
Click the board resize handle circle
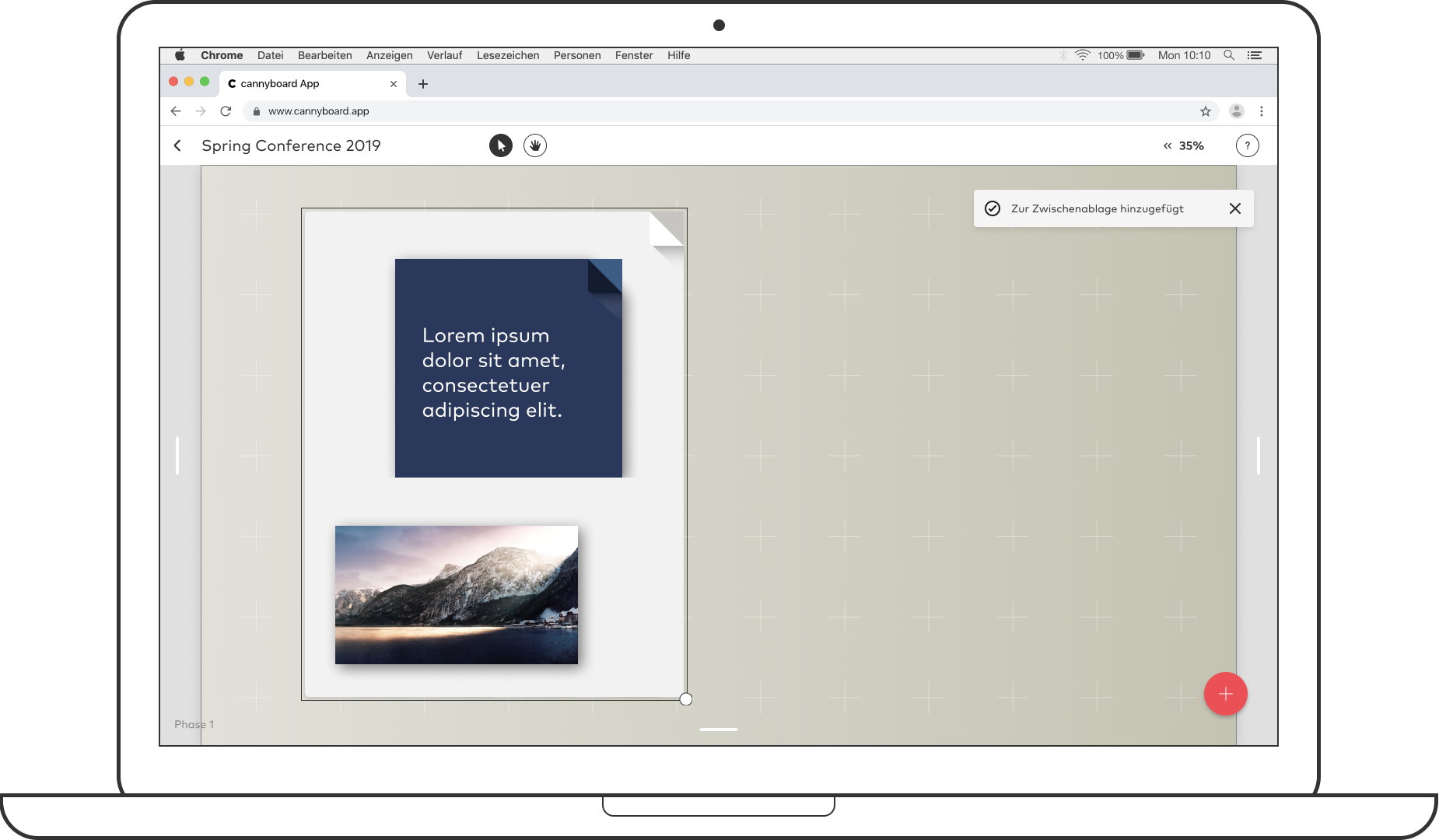[x=686, y=699]
